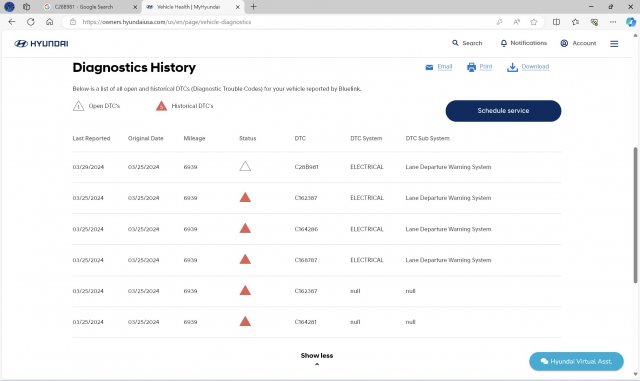The width and height of the screenshot is (640, 381).
Task: Open the Account profile icon
Action: pos(564,43)
